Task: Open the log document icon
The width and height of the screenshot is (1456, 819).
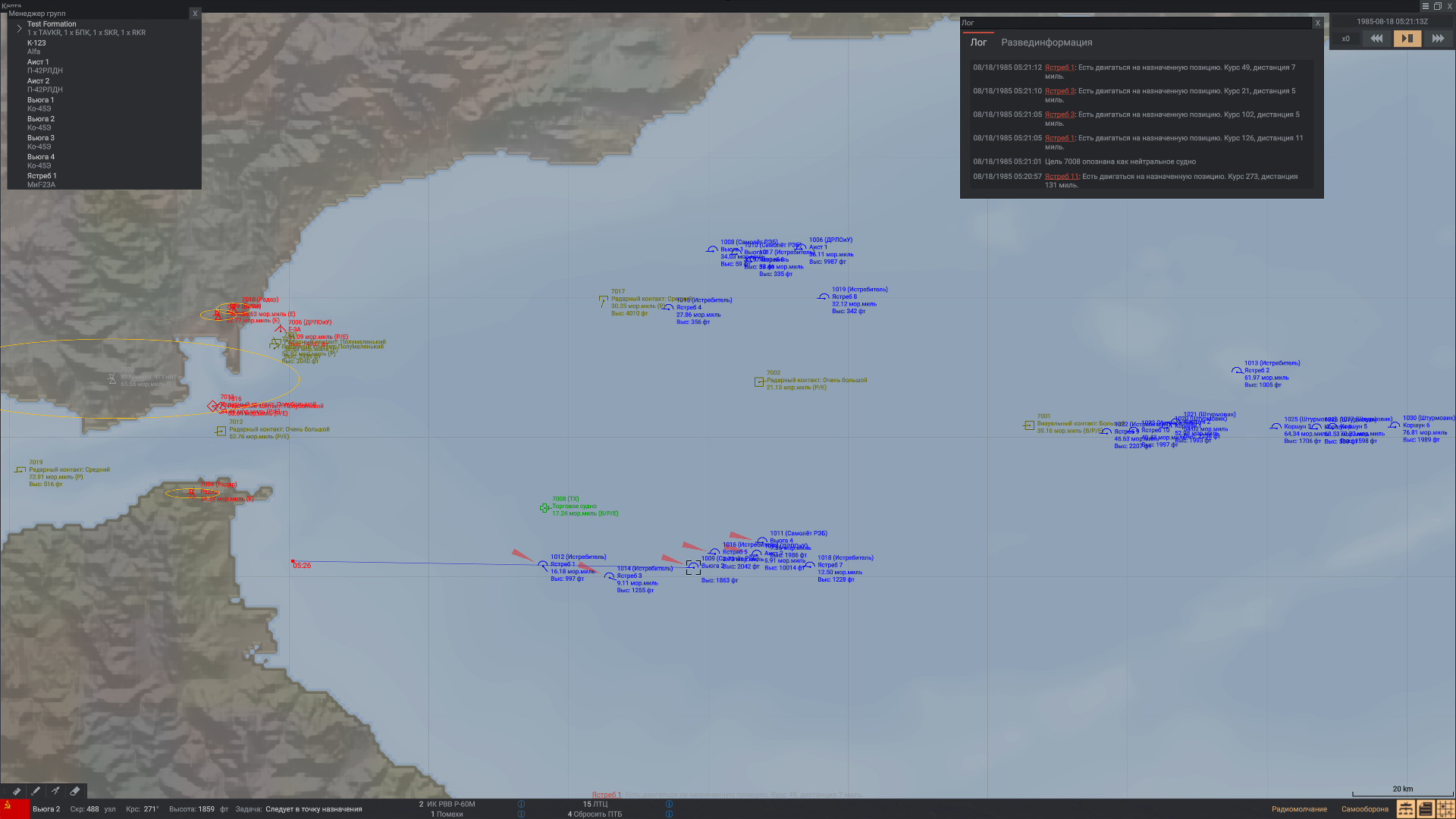Action: (1425, 809)
